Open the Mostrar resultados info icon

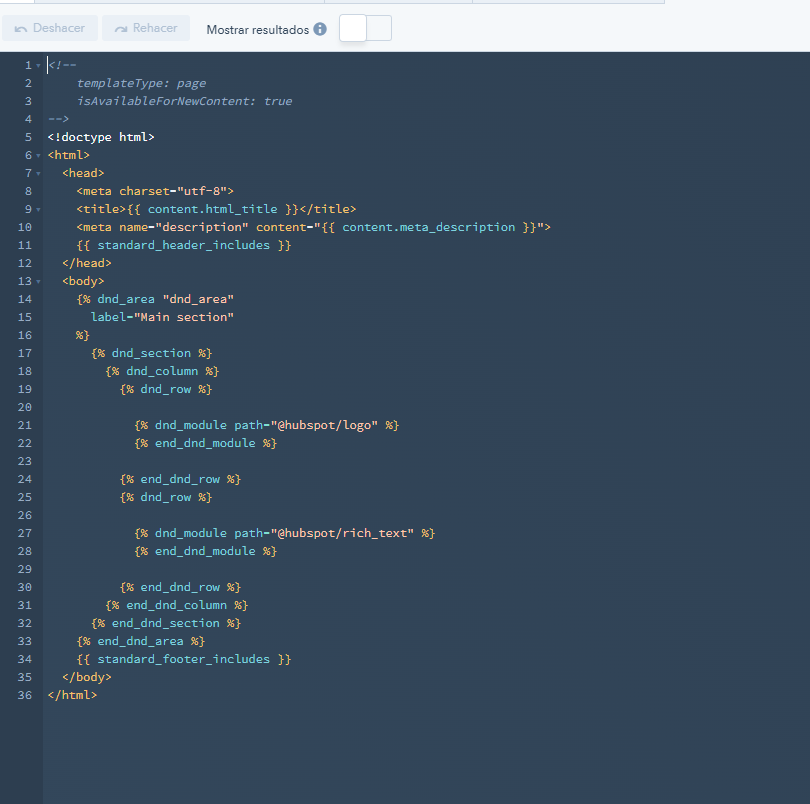(x=320, y=29)
